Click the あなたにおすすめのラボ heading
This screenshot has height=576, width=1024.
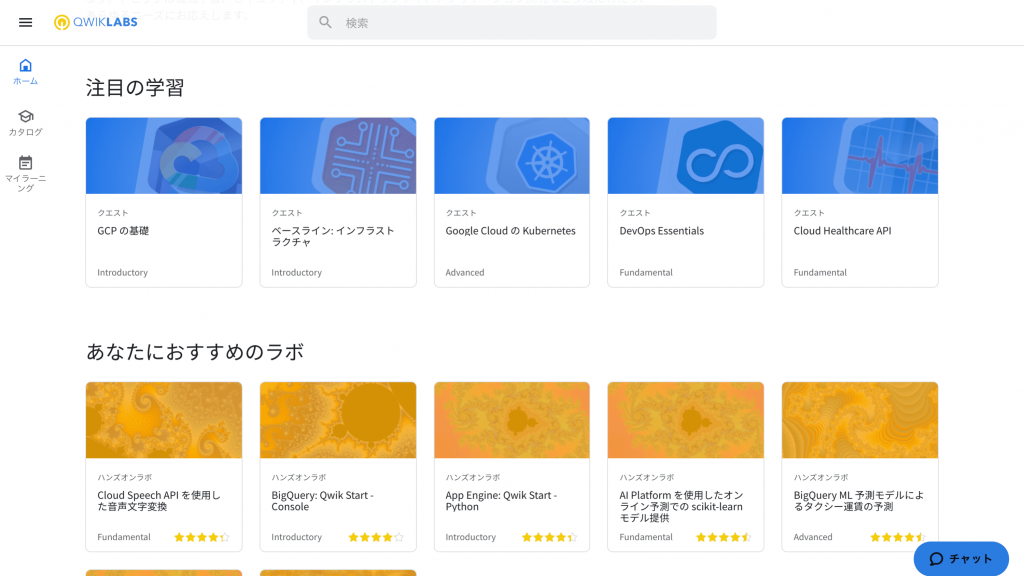(x=195, y=351)
